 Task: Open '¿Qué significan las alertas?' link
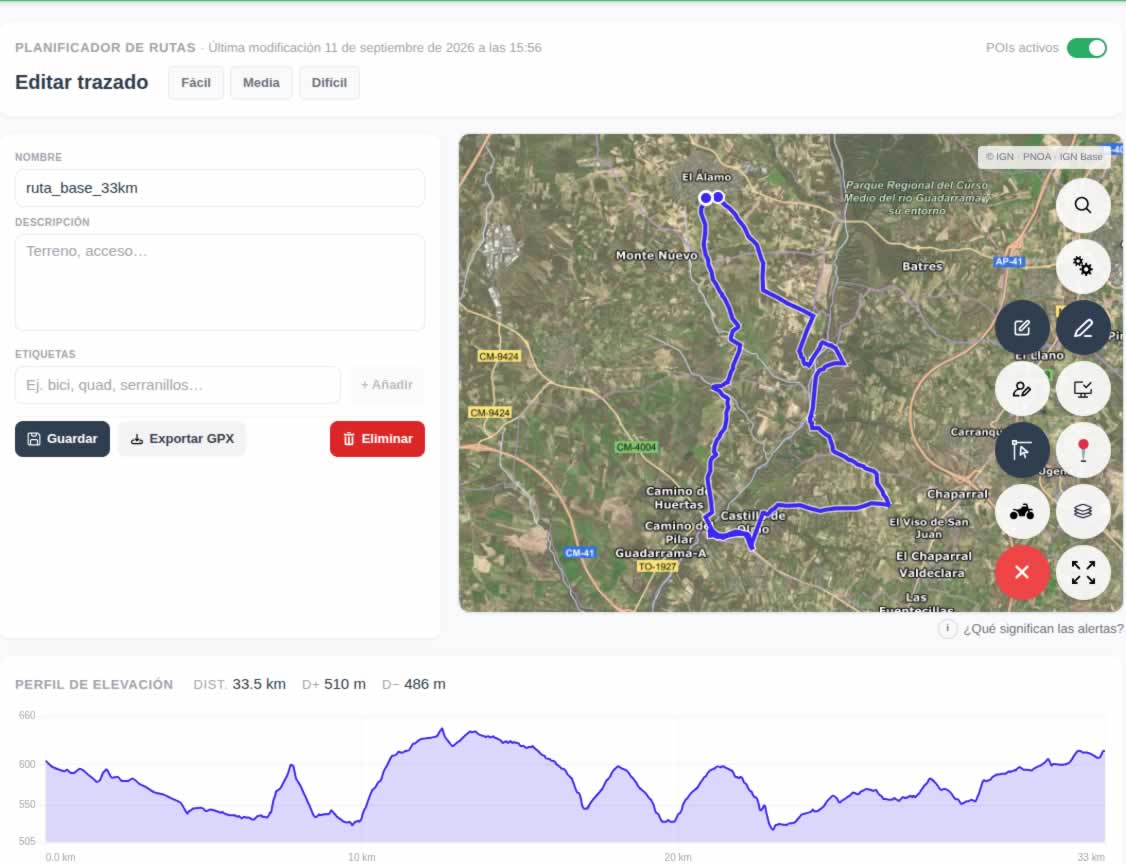point(1043,629)
